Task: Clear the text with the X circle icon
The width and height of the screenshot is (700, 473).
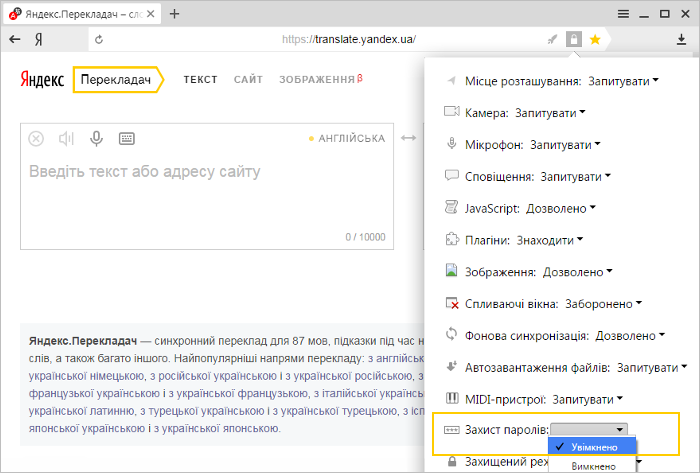Action: [36, 138]
